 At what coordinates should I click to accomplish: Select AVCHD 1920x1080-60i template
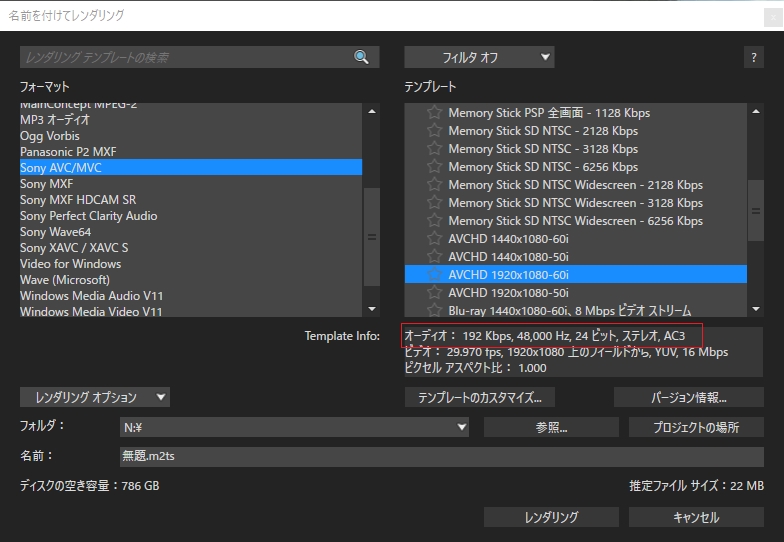[576, 274]
